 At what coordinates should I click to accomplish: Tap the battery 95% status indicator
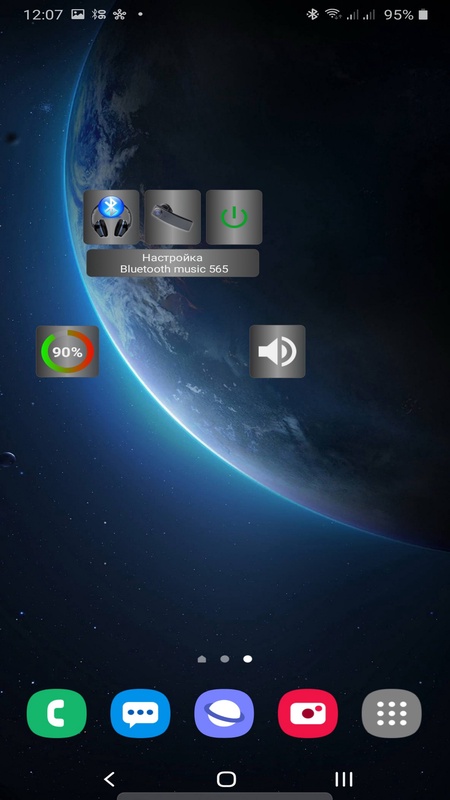tap(406, 15)
